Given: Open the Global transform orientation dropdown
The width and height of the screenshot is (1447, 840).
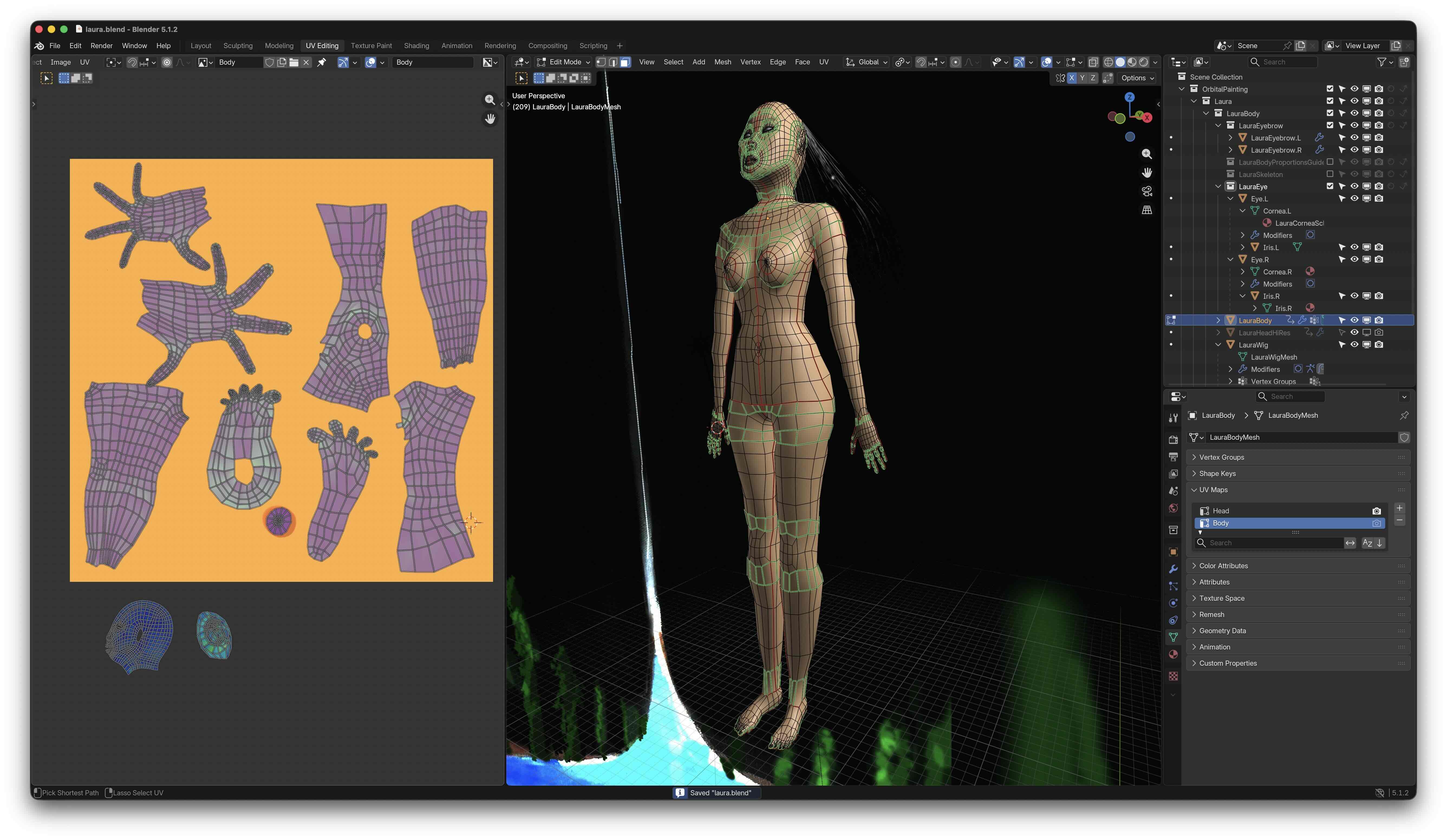Looking at the screenshot, I should pos(866,62).
